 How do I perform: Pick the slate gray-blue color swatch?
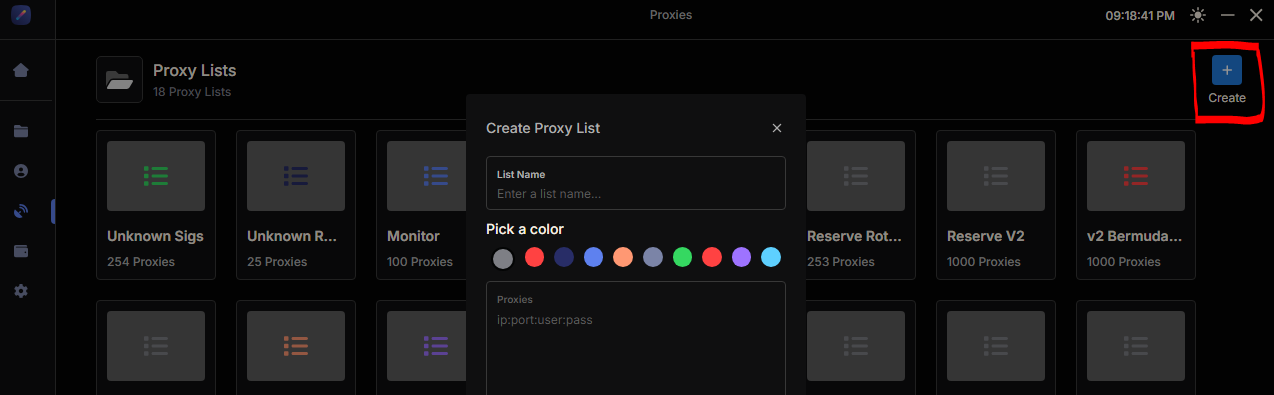tap(652, 258)
